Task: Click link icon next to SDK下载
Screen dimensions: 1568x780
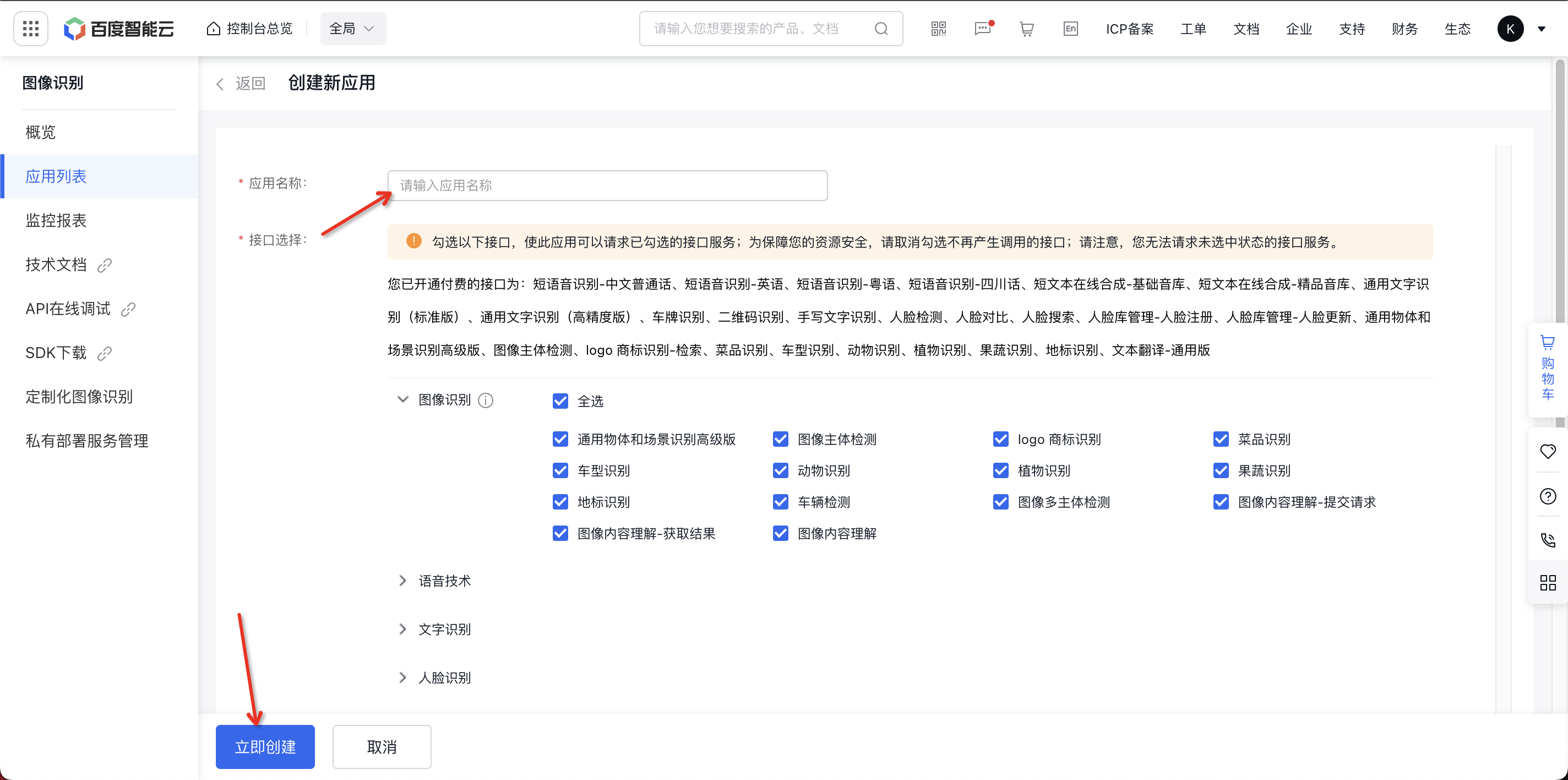Action: tap(105, 353)
